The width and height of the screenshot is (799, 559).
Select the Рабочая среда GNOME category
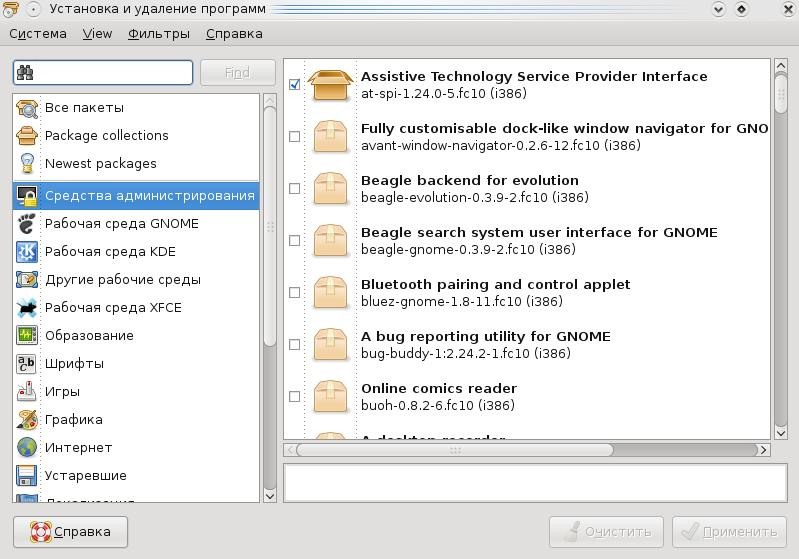136,224
